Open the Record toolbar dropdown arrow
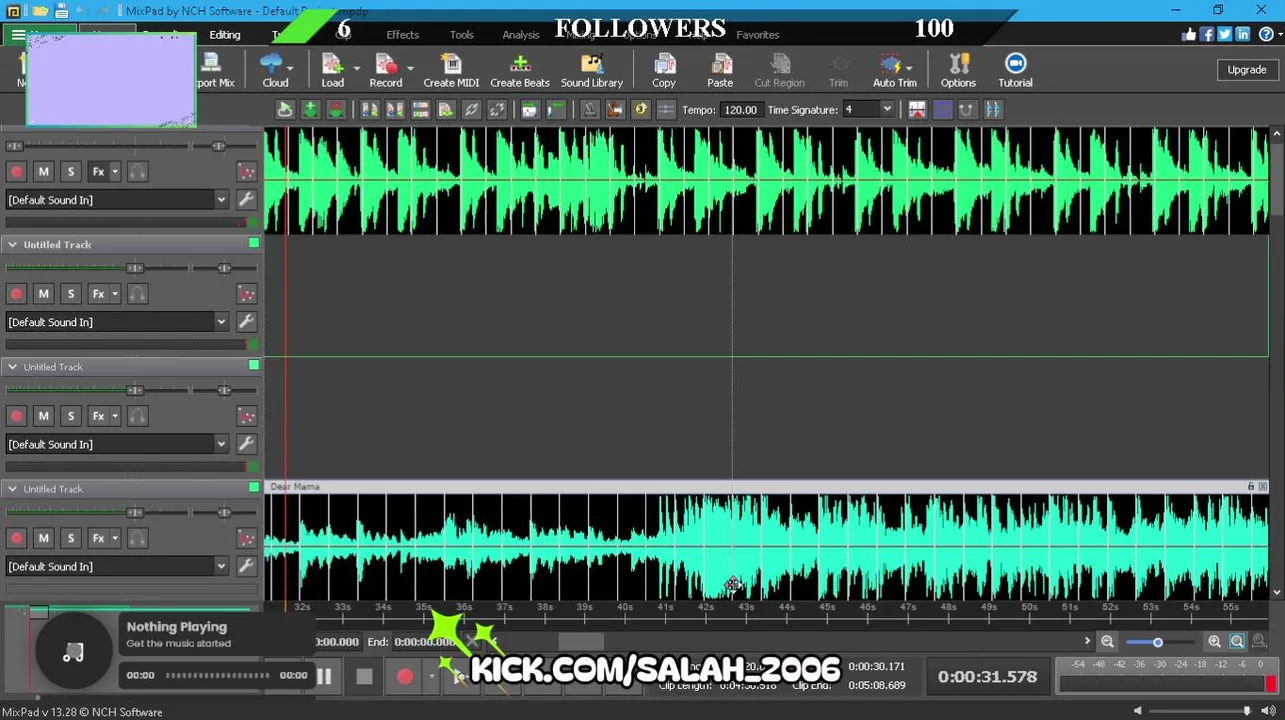 [x=410, y=68]
